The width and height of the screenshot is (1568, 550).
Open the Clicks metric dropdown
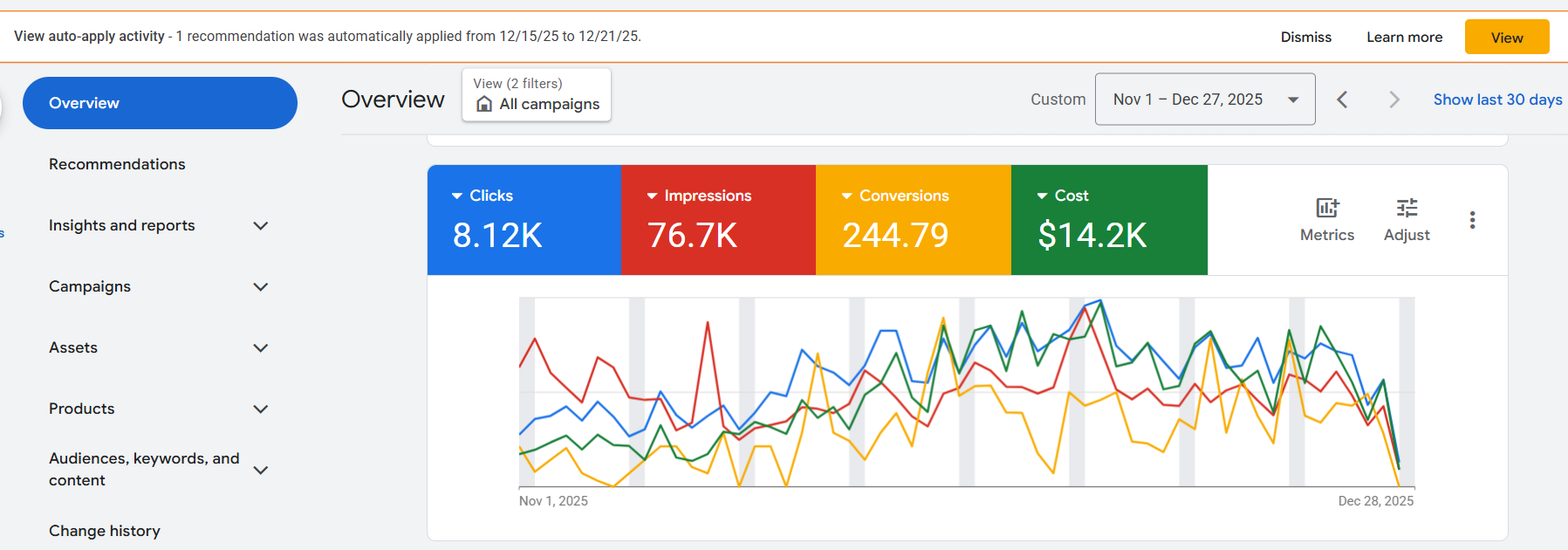pos(457,196)
